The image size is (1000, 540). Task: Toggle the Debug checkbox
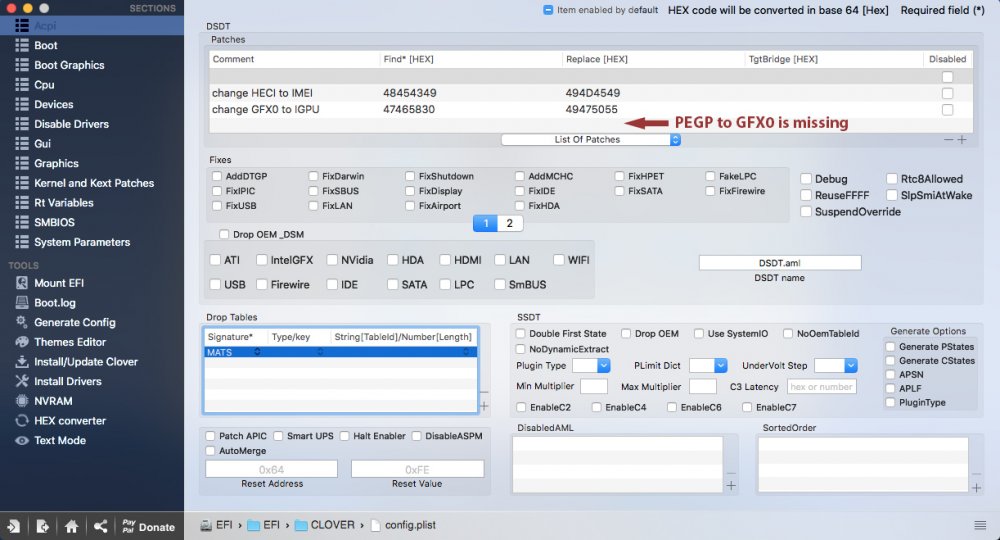(x=806, y=179)
